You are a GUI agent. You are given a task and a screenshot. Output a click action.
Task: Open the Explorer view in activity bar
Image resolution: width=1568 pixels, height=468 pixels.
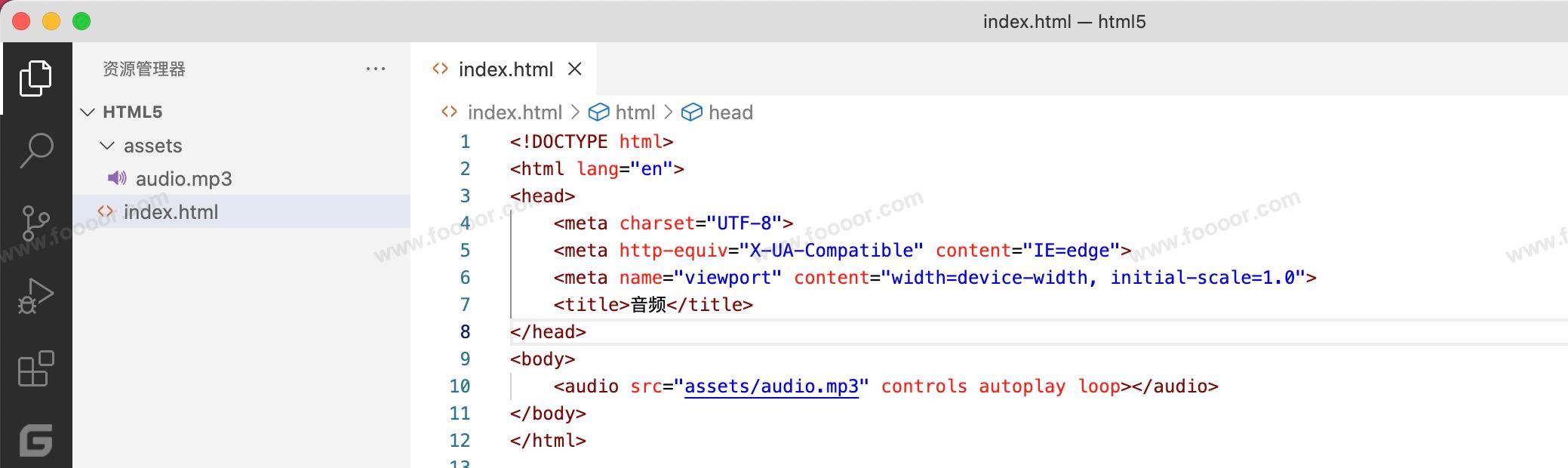35,78
